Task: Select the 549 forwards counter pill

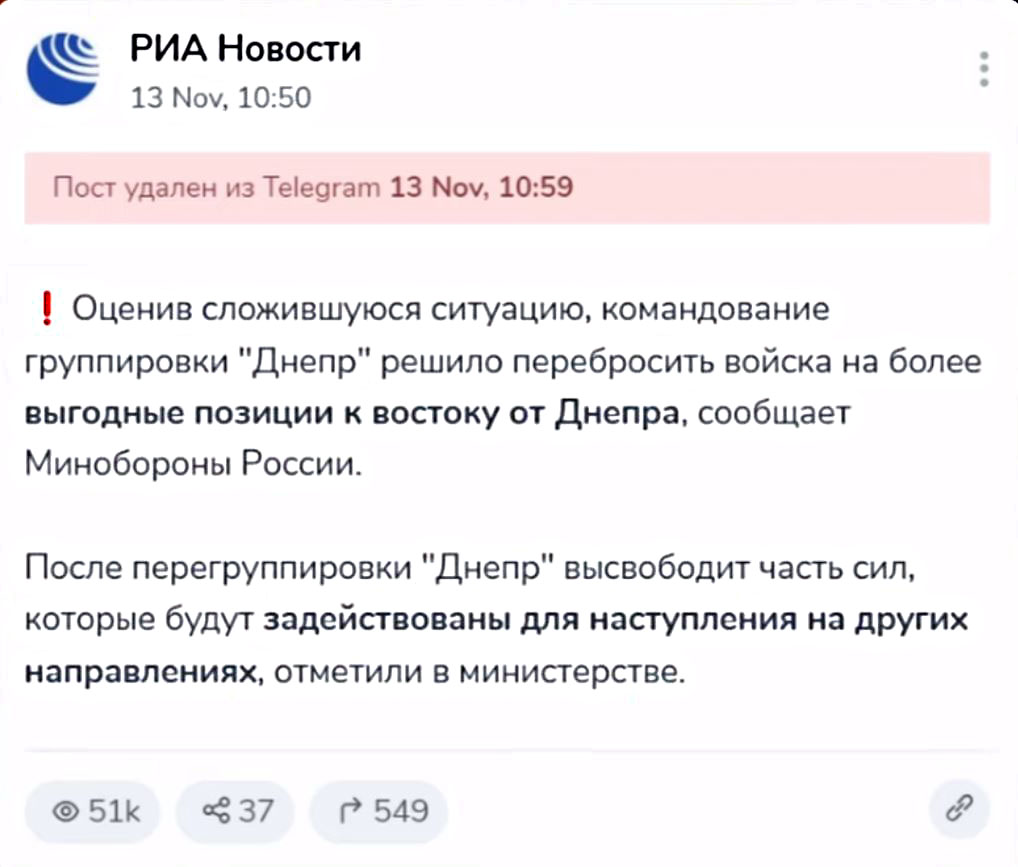Action: point(380,811)
